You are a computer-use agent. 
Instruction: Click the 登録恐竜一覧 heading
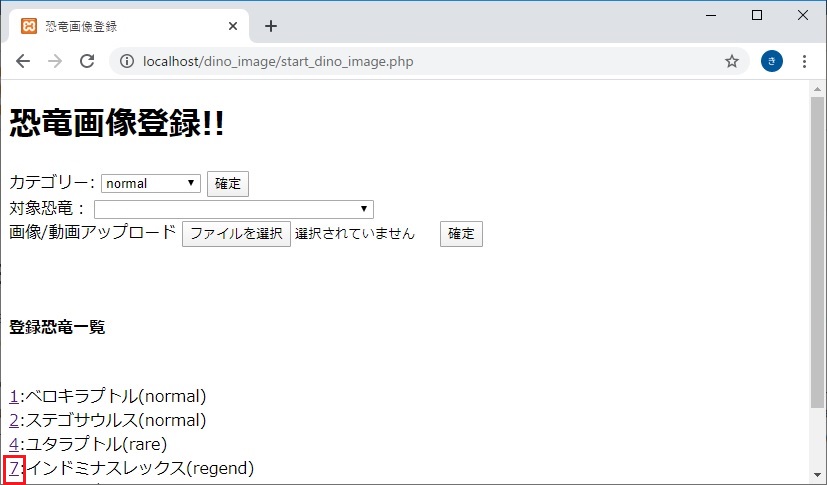tap(57, 327)
